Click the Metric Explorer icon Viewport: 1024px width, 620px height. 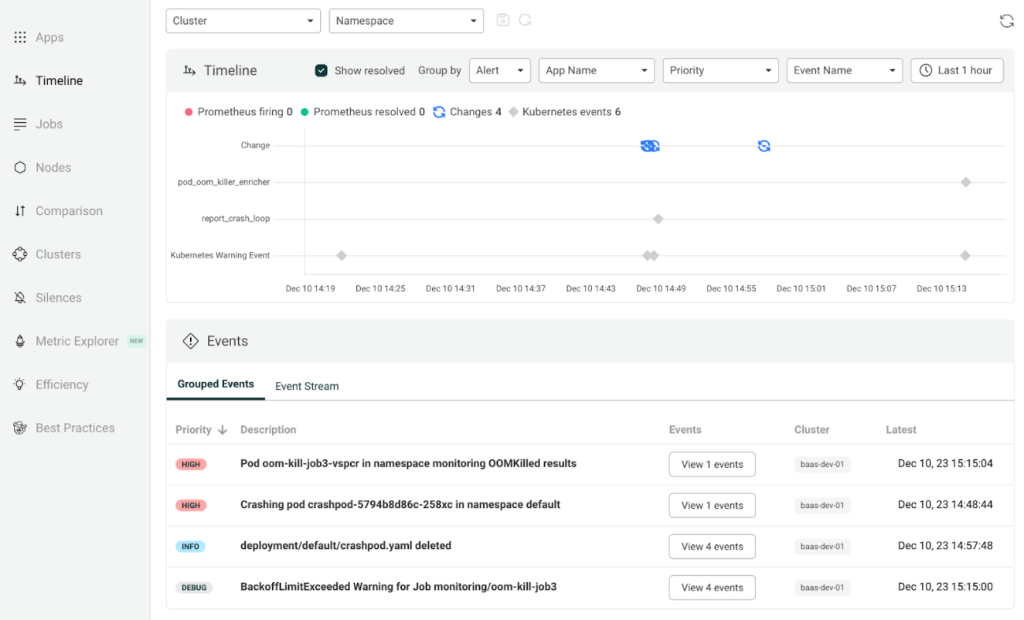pyautogui.click(x=20, y=342)
